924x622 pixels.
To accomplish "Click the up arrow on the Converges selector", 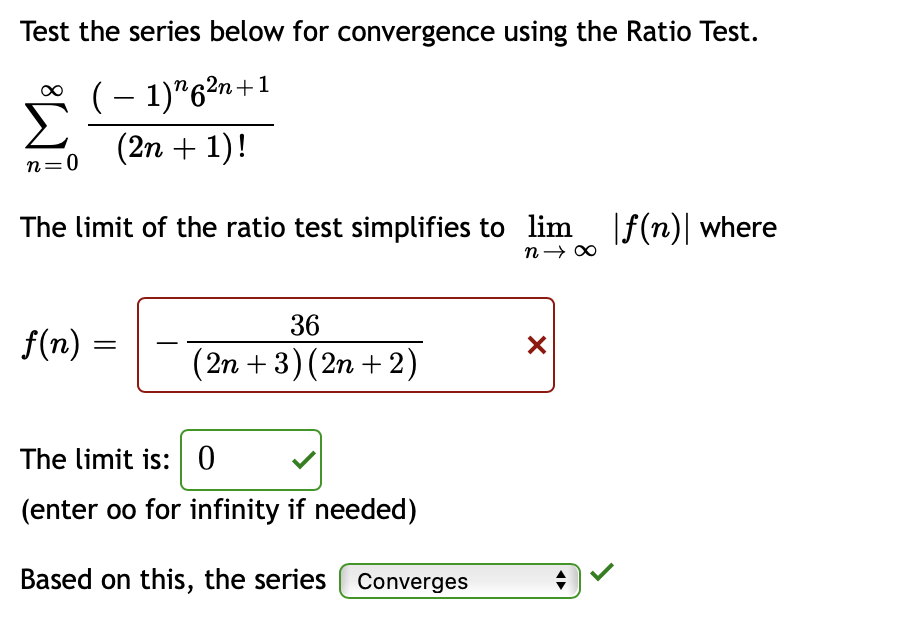I will pos(562,576).
